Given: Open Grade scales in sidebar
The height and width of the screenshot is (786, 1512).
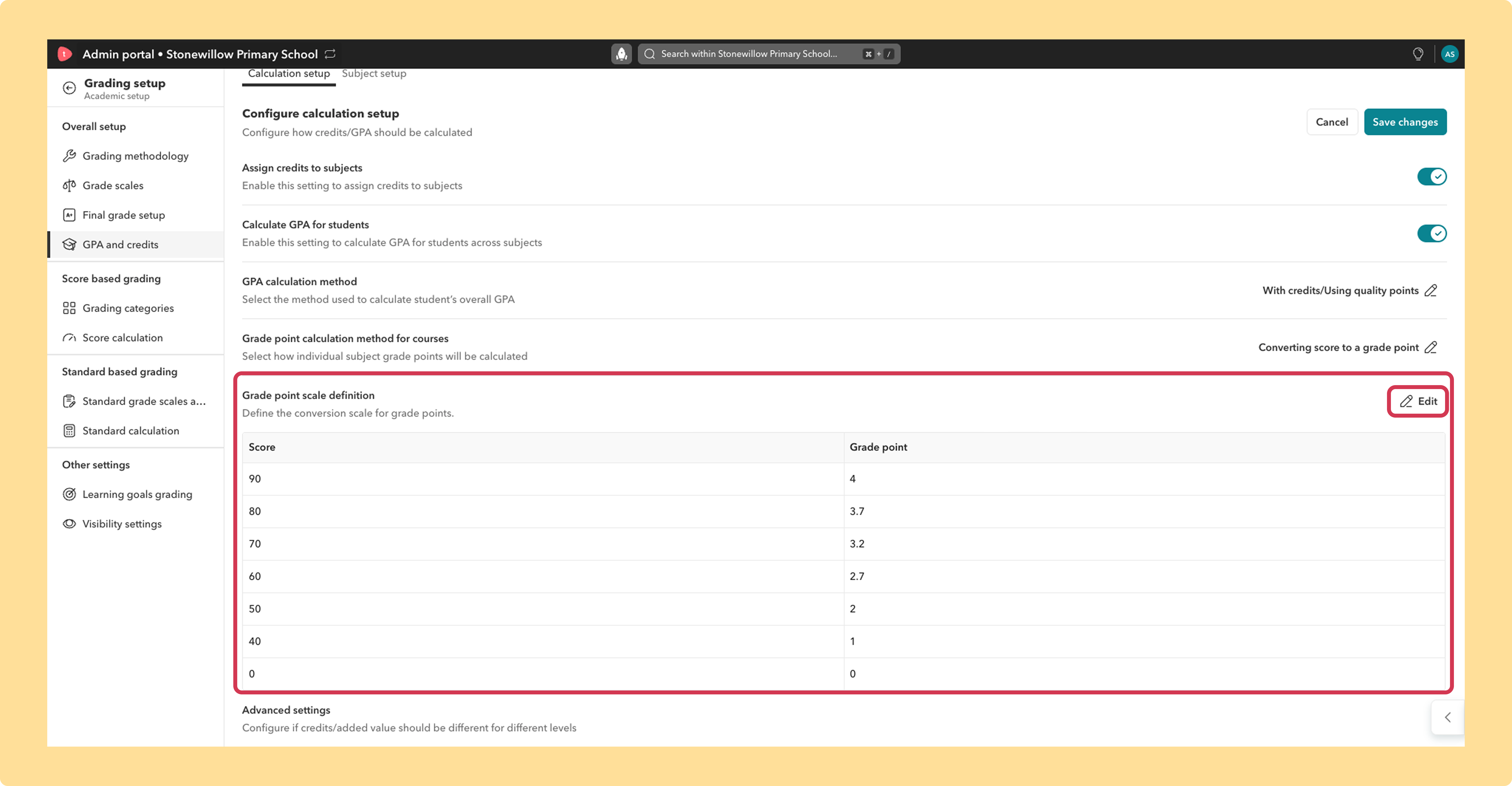Looking at the screenshot, I should (136, 186).
